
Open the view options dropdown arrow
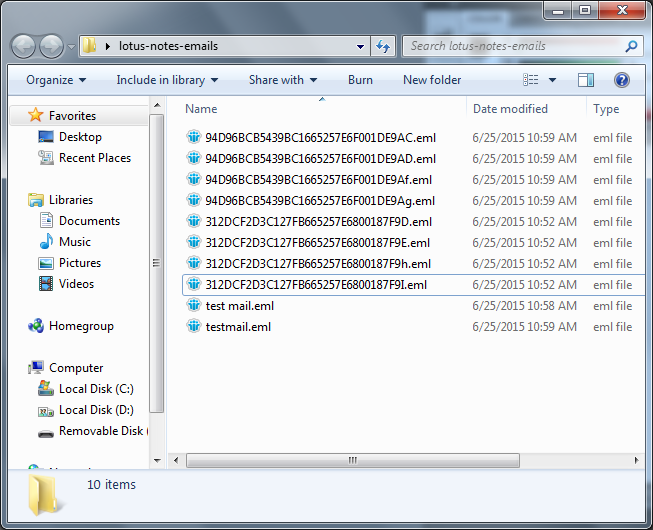click(552, 80)
